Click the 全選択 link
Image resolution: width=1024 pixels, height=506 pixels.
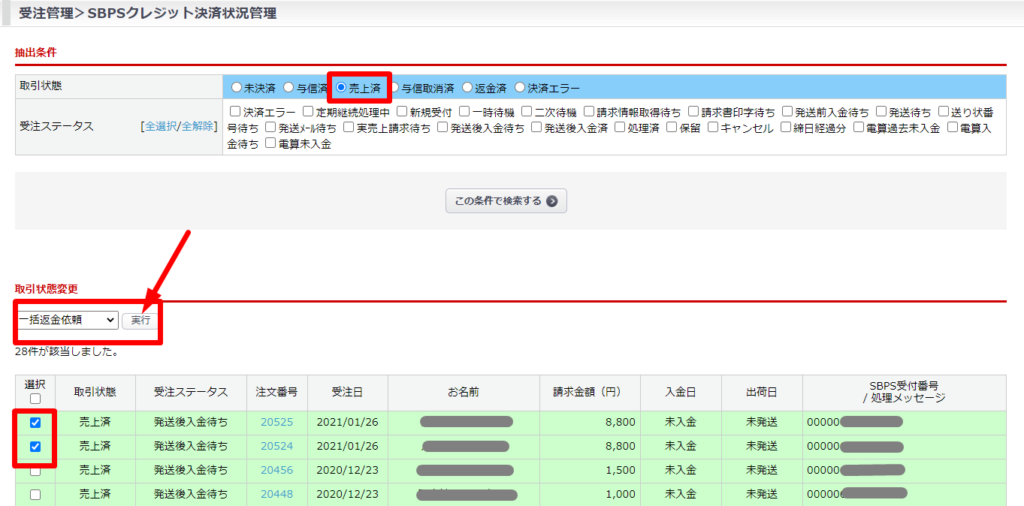(x=161, y=127)
